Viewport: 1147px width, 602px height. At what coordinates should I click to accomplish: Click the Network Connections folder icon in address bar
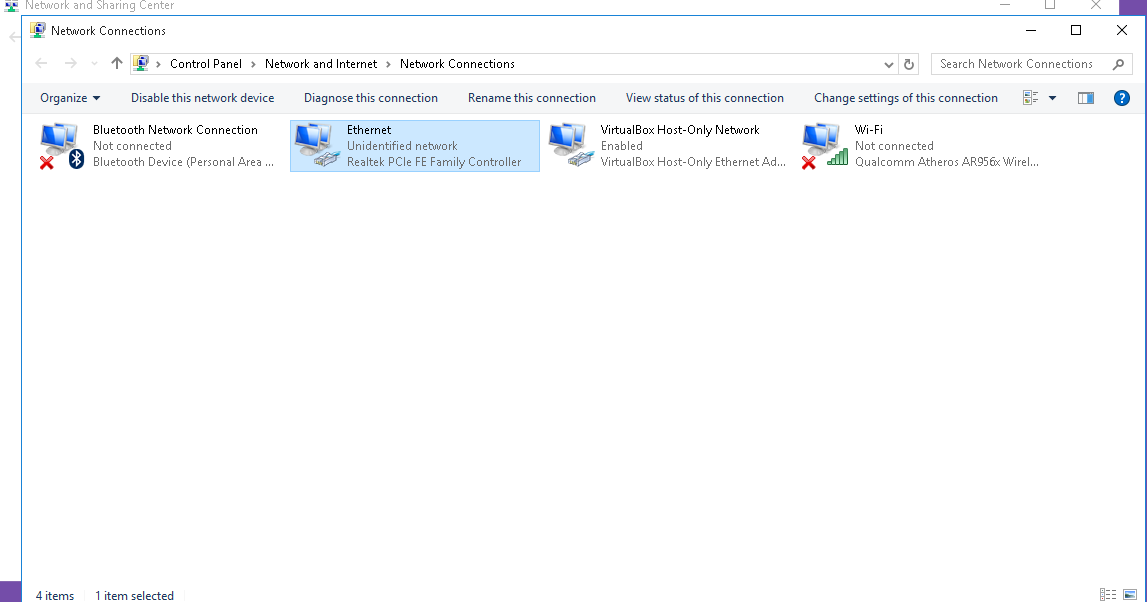pyautogui.click(x=141, y=63)
